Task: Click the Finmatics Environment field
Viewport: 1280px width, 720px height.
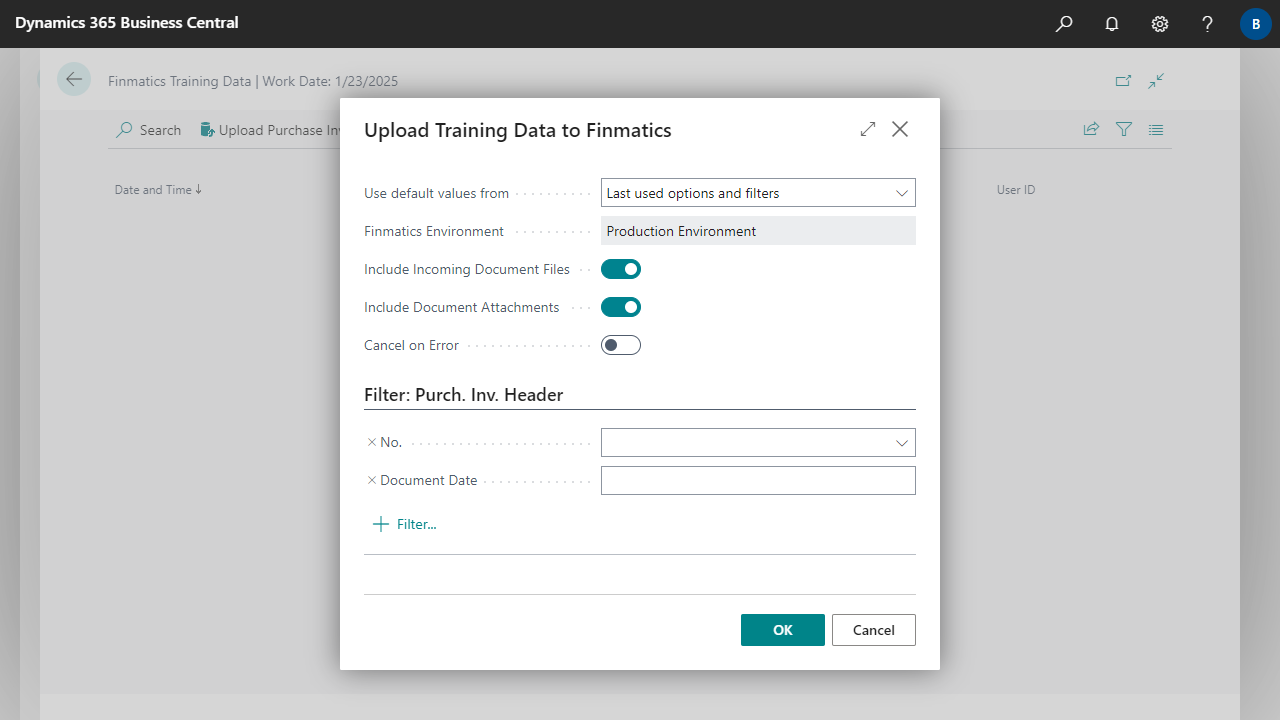Action: click(x=758, y=231)
